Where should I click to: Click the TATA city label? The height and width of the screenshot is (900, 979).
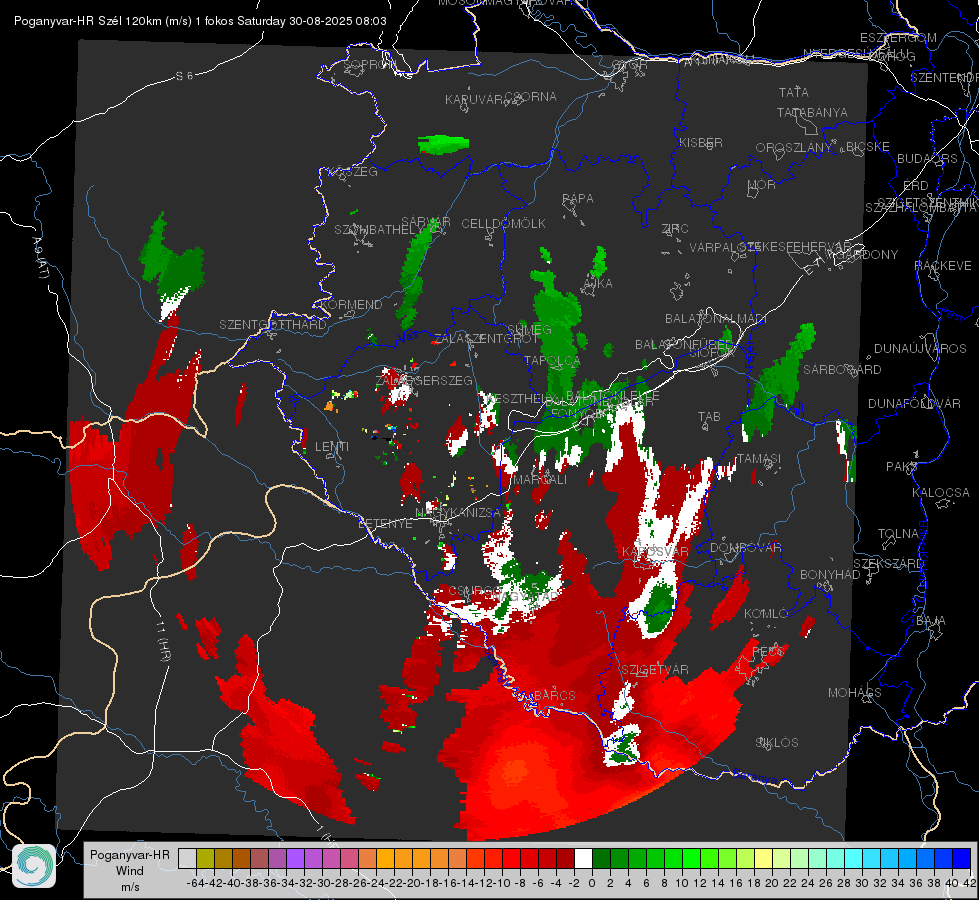pyautogui.click(x=794, y=92)
